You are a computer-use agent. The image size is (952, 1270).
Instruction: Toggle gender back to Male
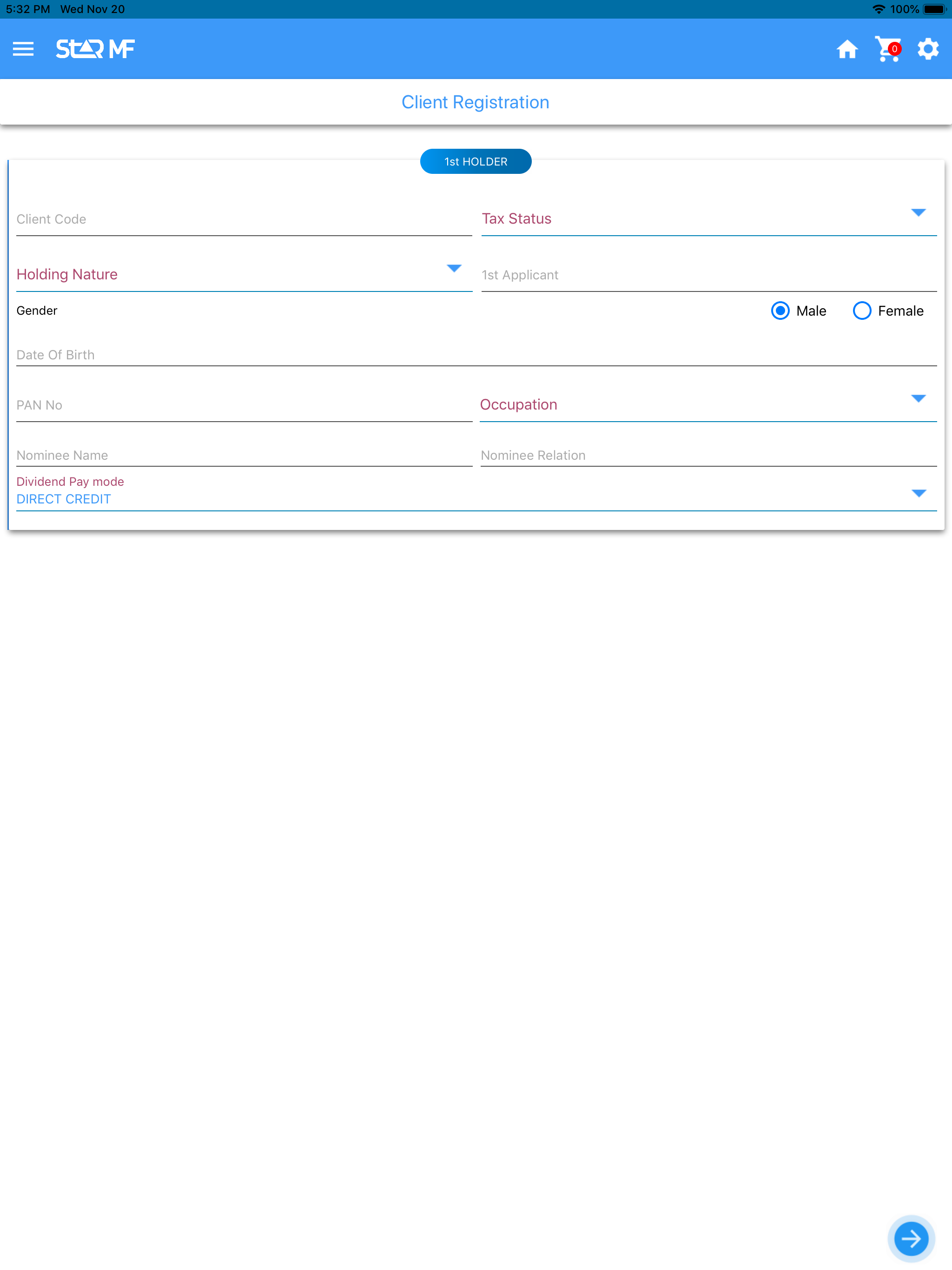click(781, 311)
